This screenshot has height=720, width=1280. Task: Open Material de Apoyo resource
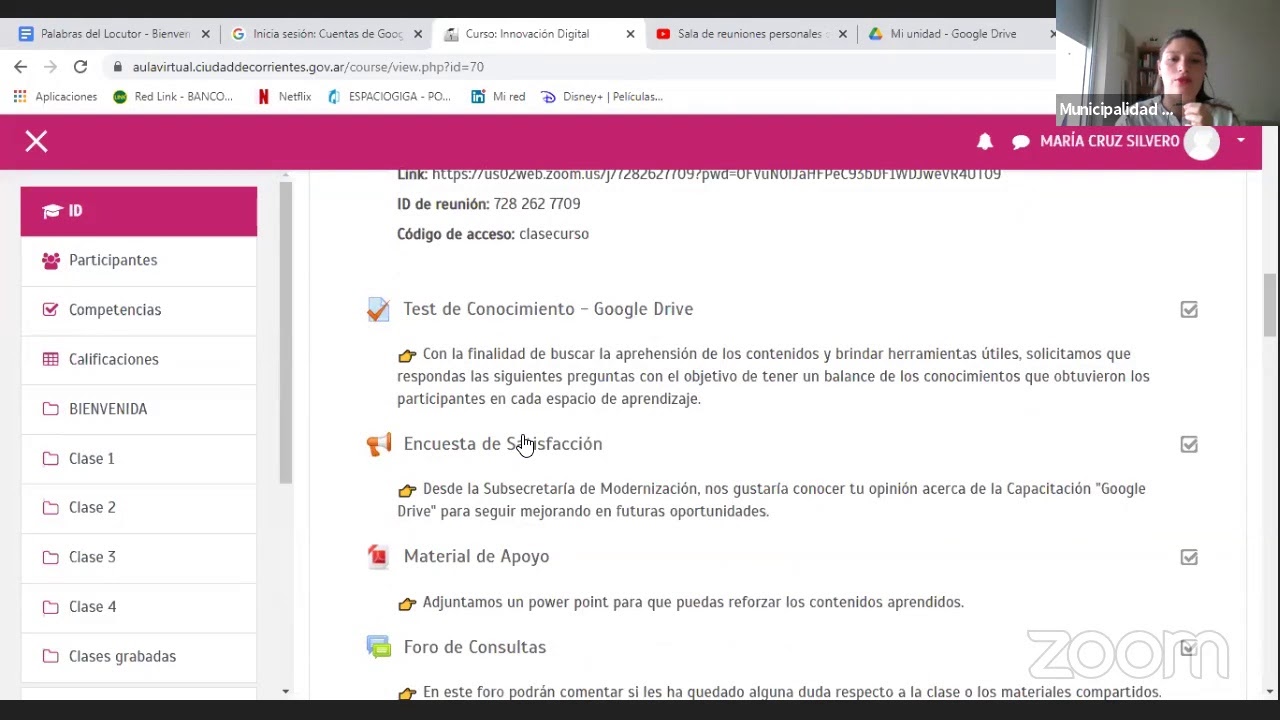(476, 556)
